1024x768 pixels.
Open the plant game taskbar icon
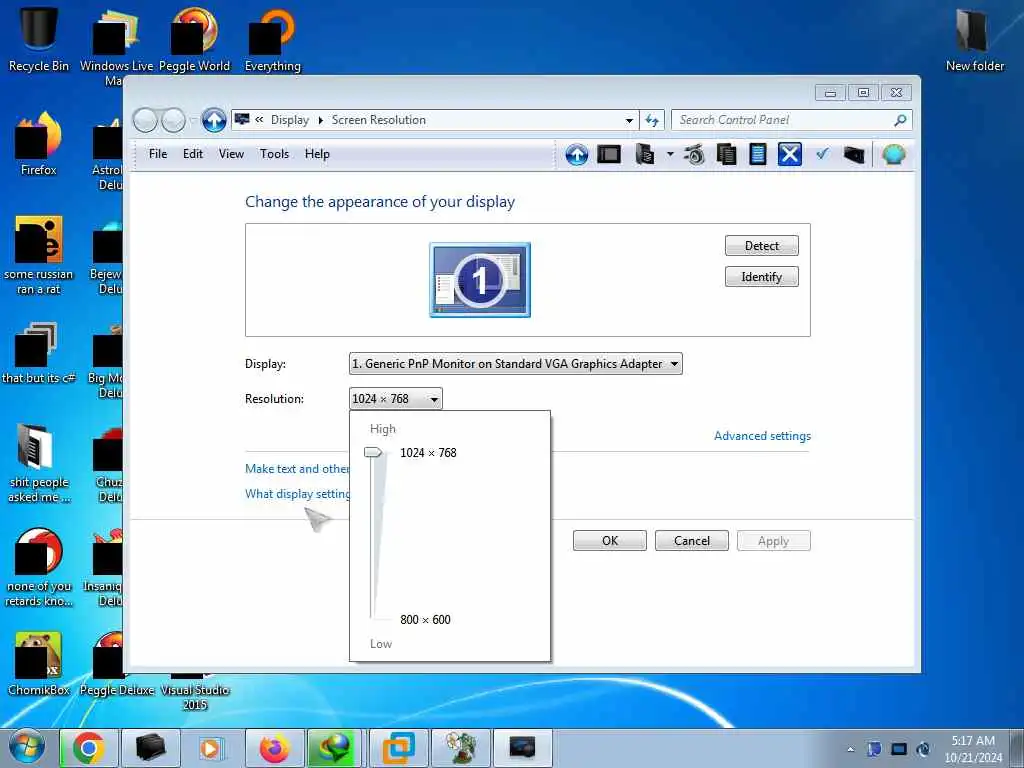tap(460, 748)
